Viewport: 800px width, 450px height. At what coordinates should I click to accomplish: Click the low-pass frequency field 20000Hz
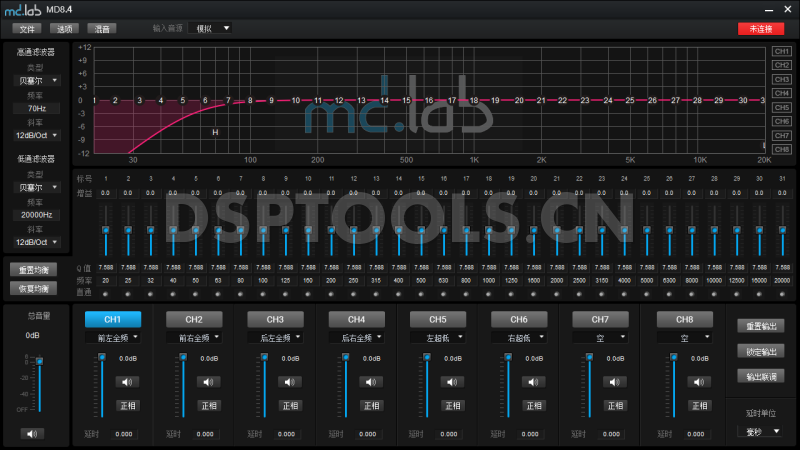tap(36, 215)
